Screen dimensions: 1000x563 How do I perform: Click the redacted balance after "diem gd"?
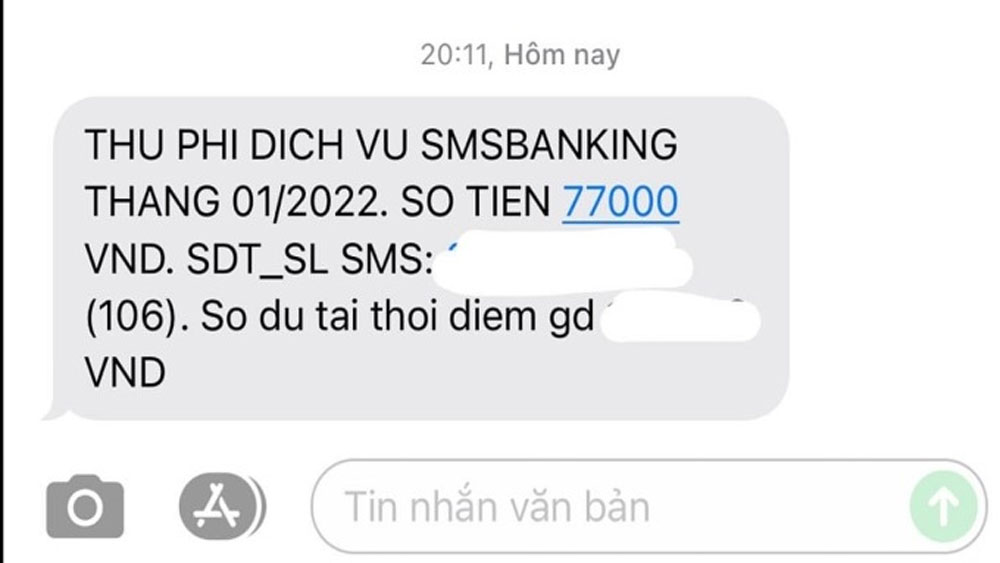pos(681,318)
